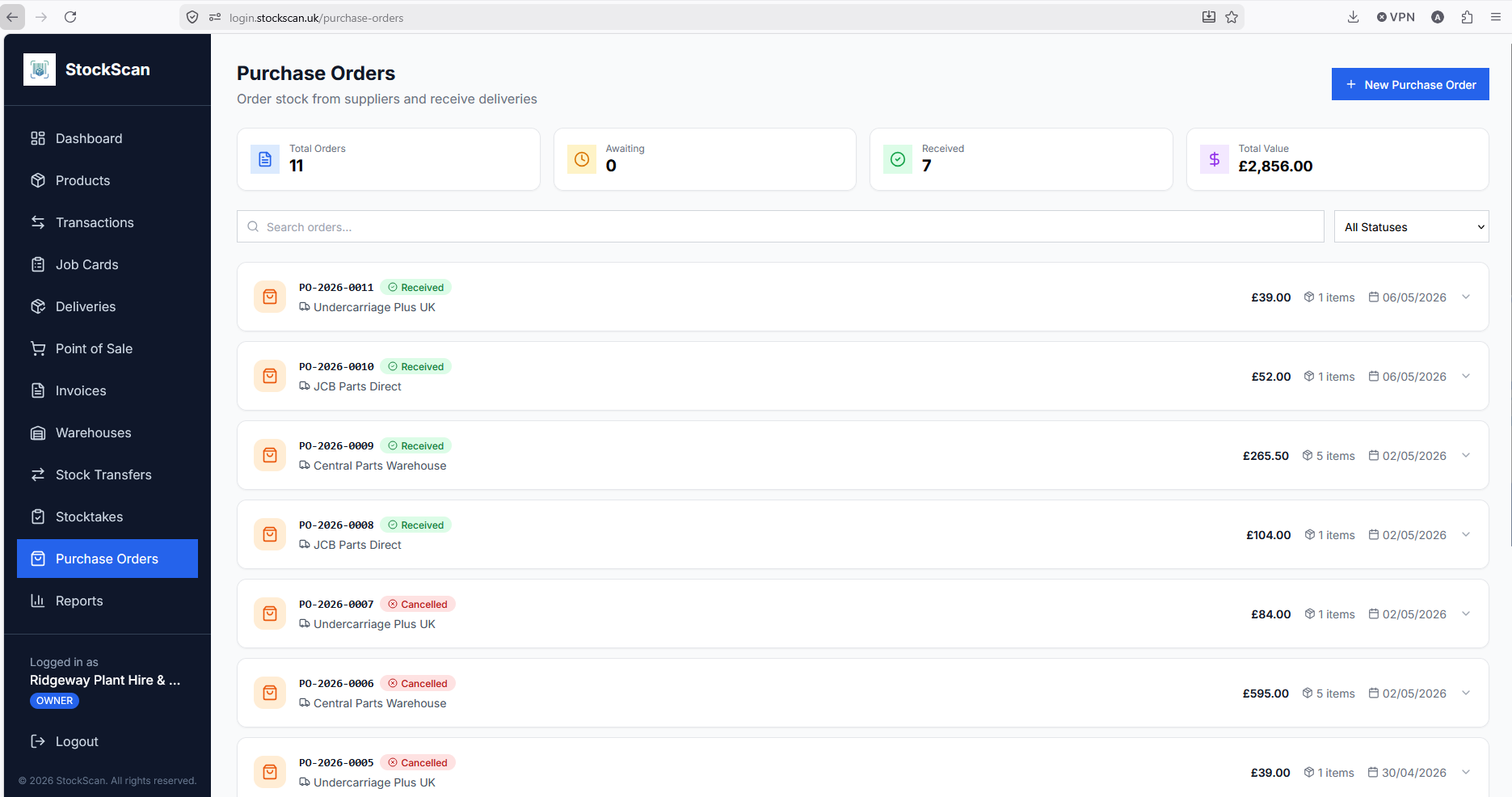Click the Total Orders document icon
Viewport: 1512px width, 797px height.
coord(265,159)
